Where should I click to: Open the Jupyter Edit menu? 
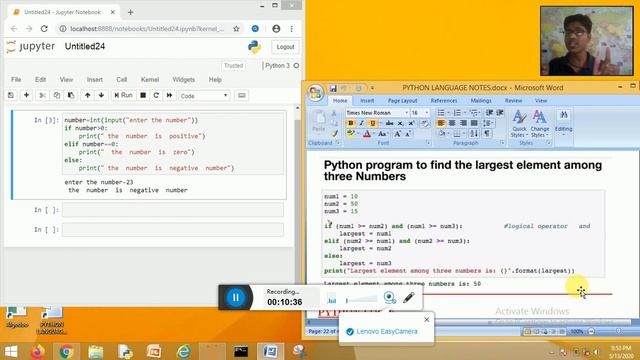(x=40, y=80)
